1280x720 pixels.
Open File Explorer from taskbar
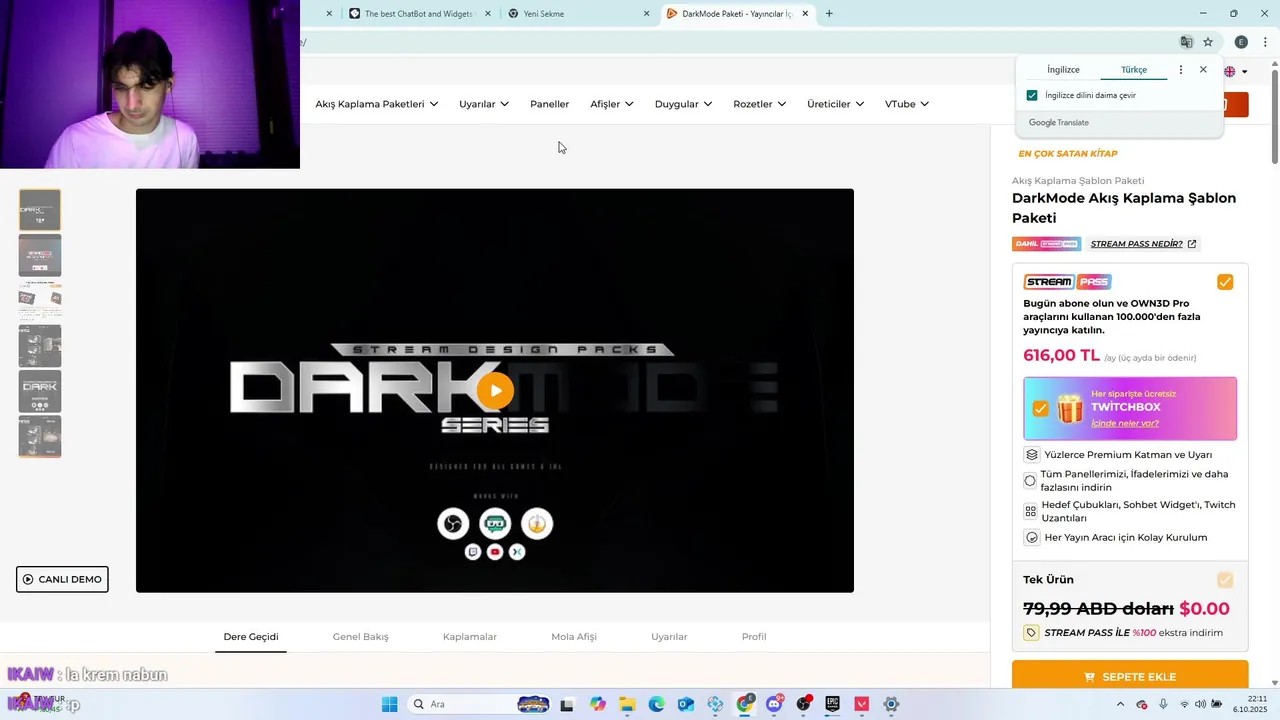627,704
